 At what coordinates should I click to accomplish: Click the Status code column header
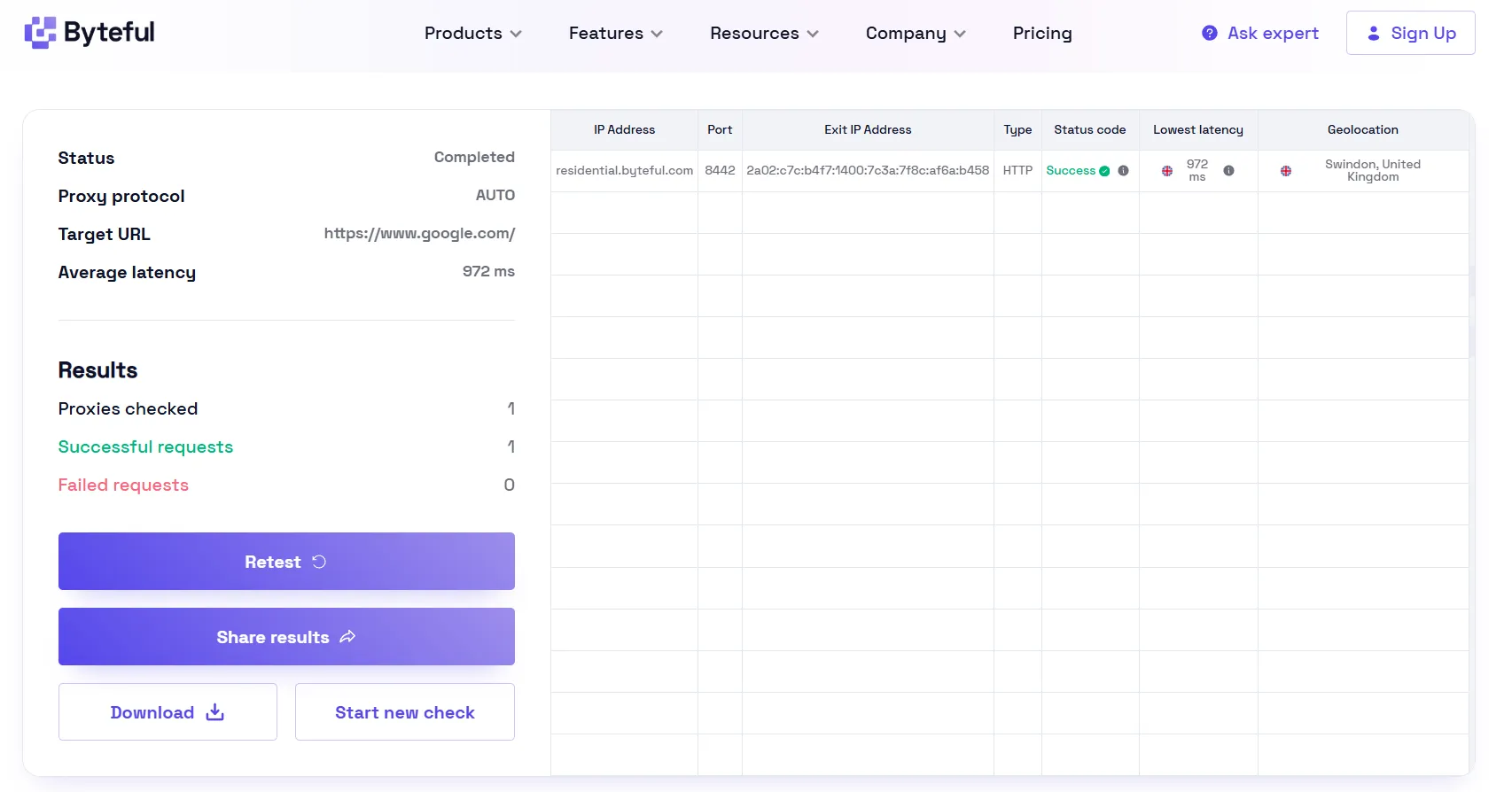1089,129
